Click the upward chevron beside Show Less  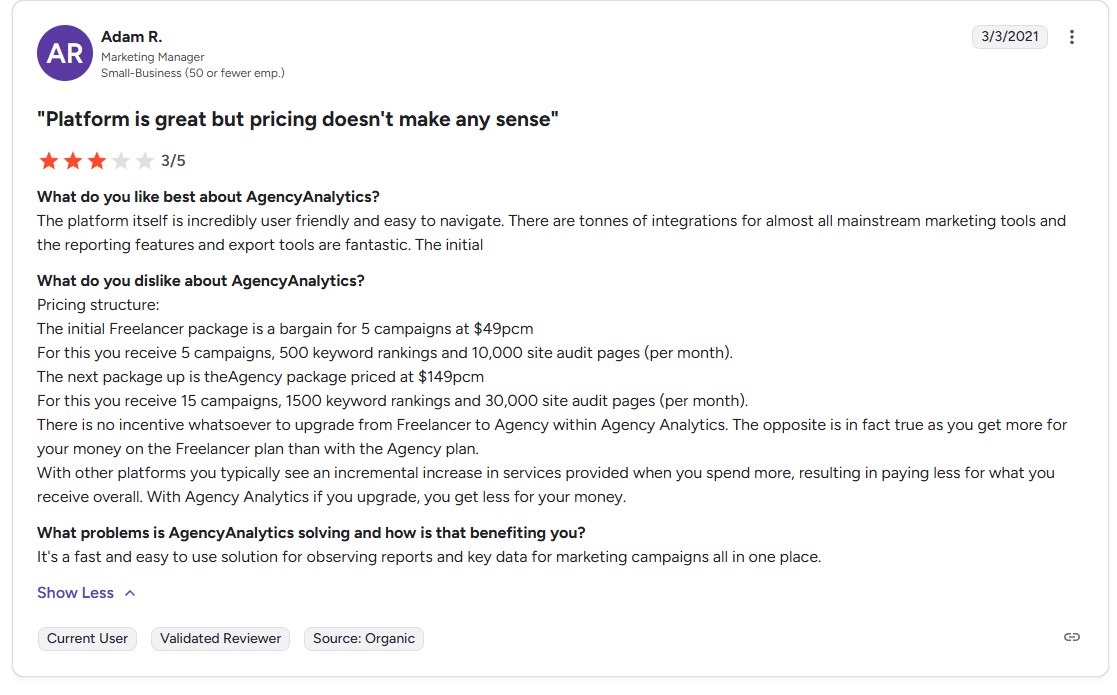130,593
